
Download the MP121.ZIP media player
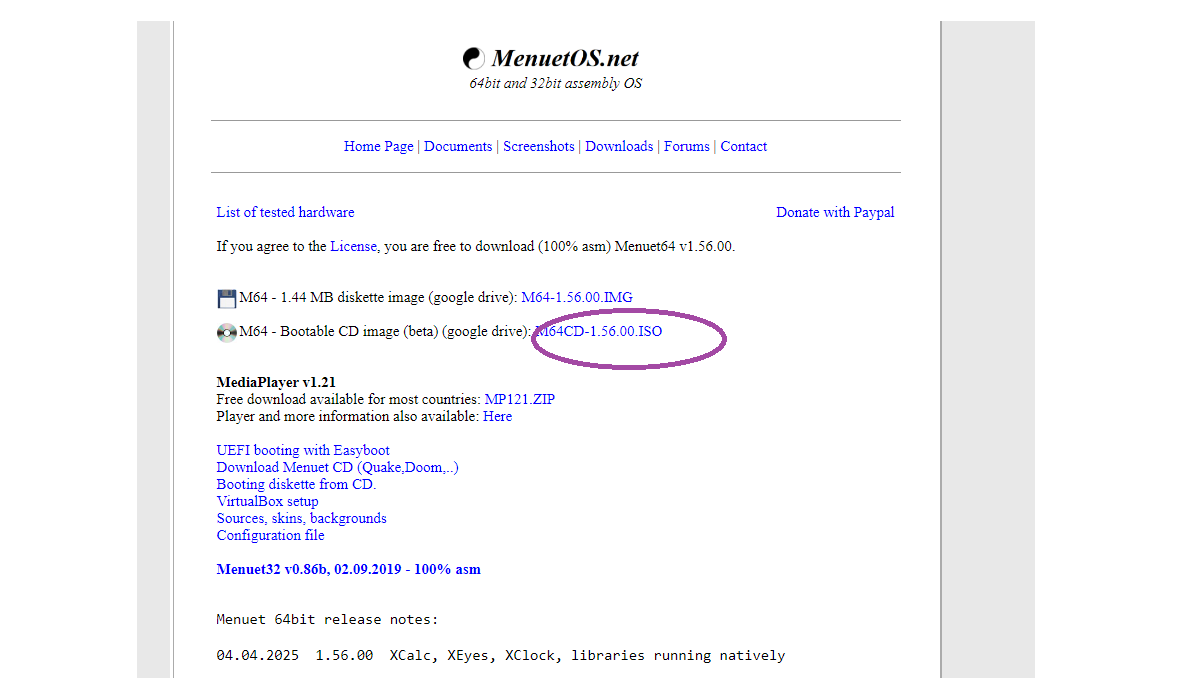[x=520, y=399]
